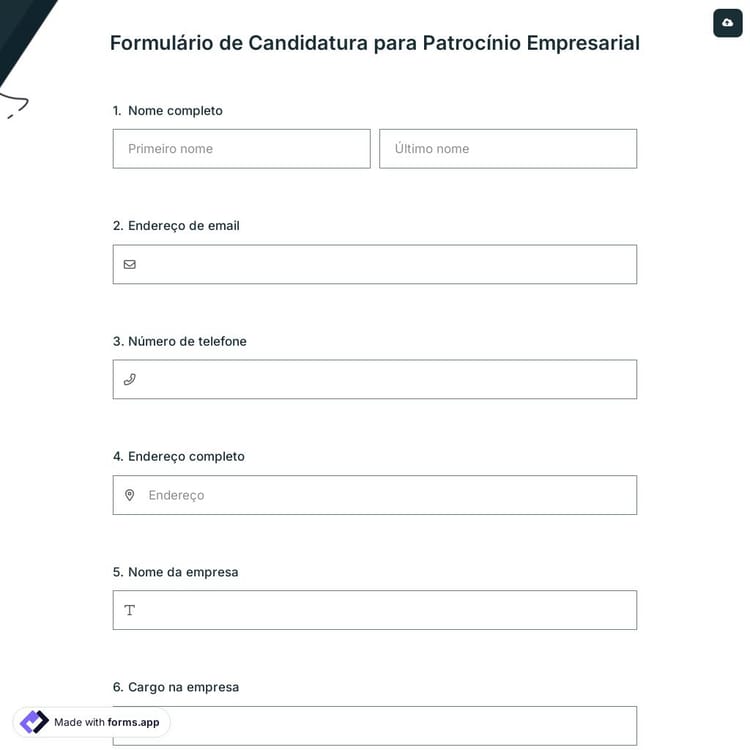Click into the Nome da empresa field

tap(385, 610)
